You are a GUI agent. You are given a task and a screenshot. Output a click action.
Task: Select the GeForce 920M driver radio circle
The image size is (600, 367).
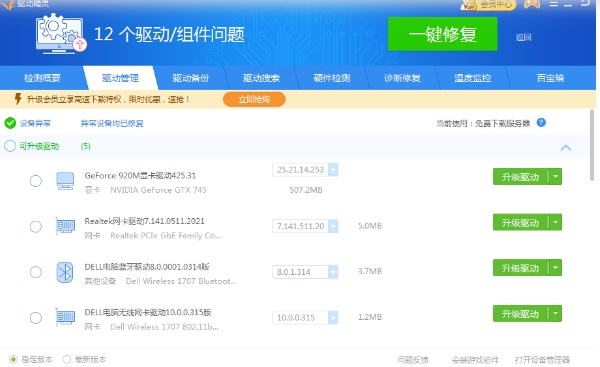pyautogui.click(x=36, y=181)
